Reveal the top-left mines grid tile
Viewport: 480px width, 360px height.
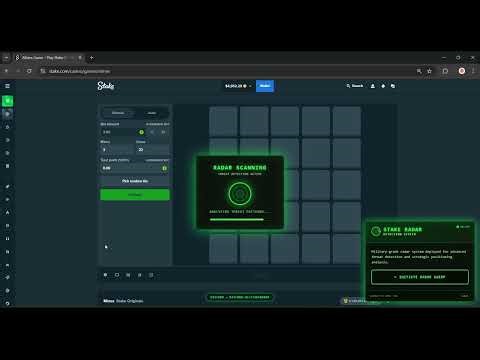point(223,121)
